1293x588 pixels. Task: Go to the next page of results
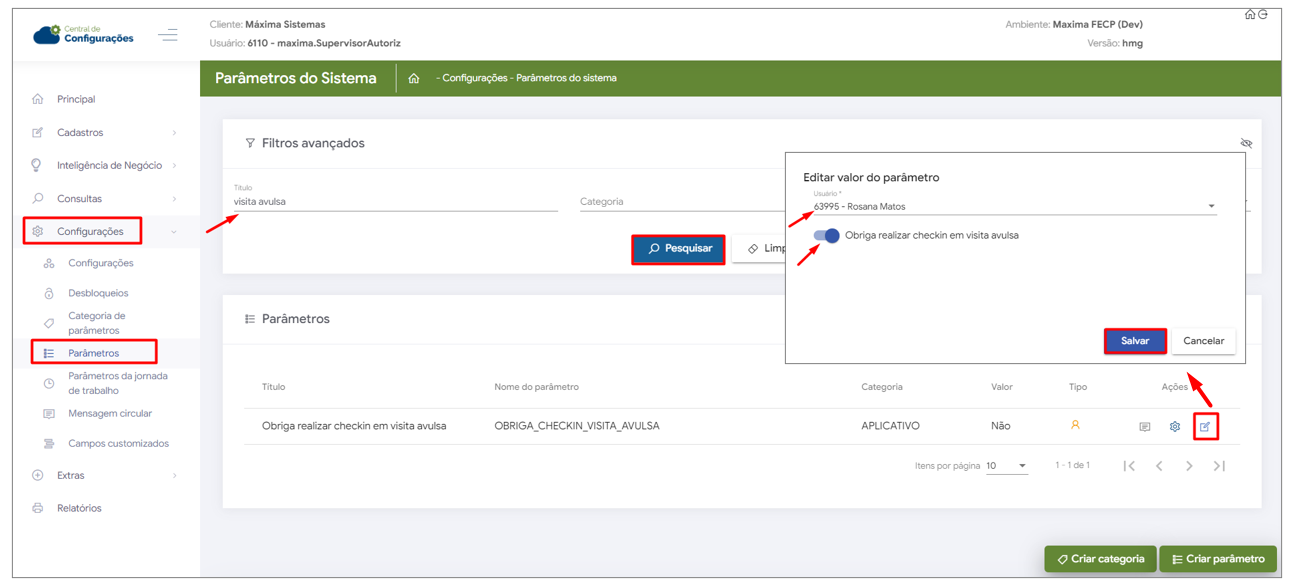click(1189, 466)
